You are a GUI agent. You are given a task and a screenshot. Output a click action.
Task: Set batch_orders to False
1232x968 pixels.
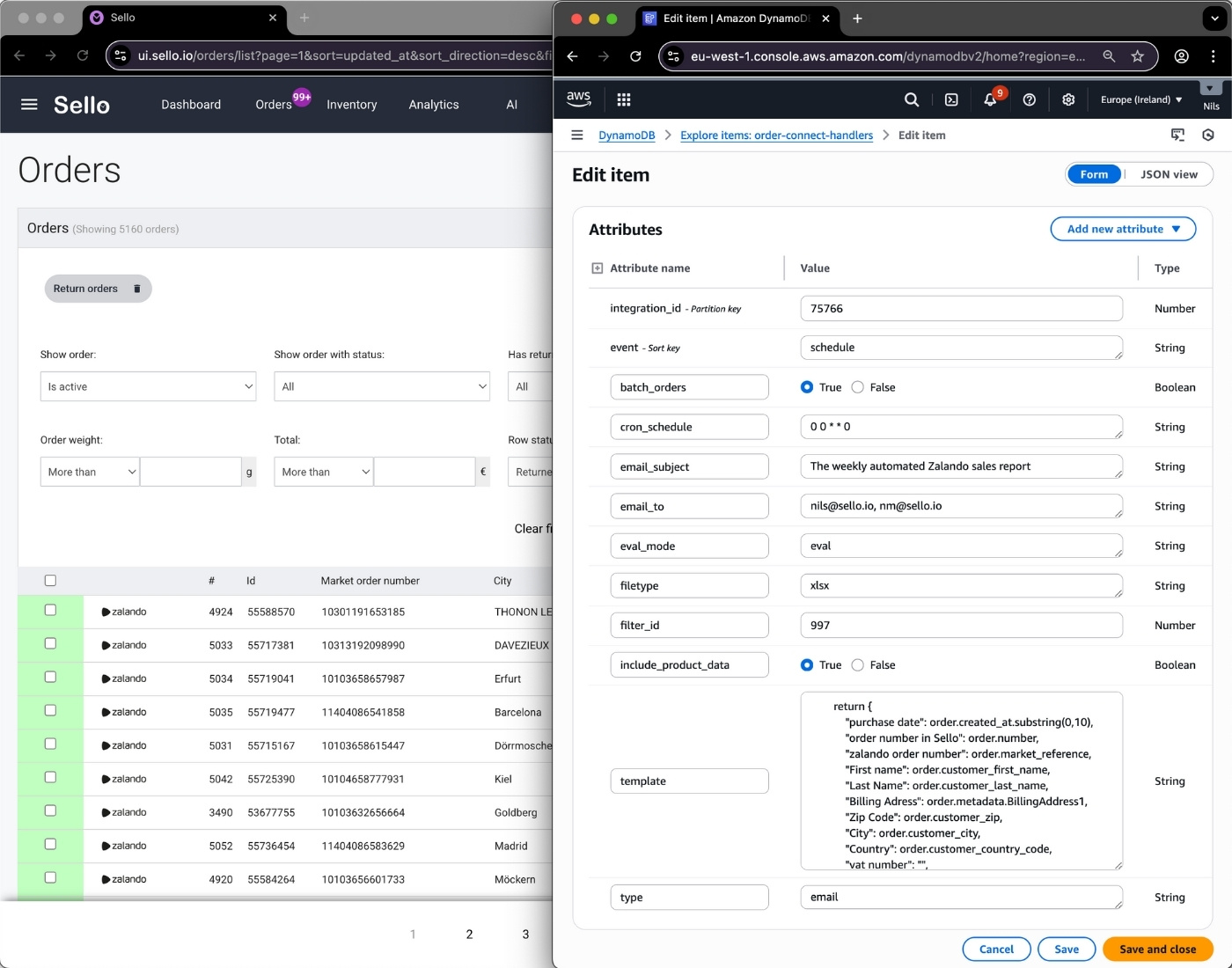tap(857, 387)
